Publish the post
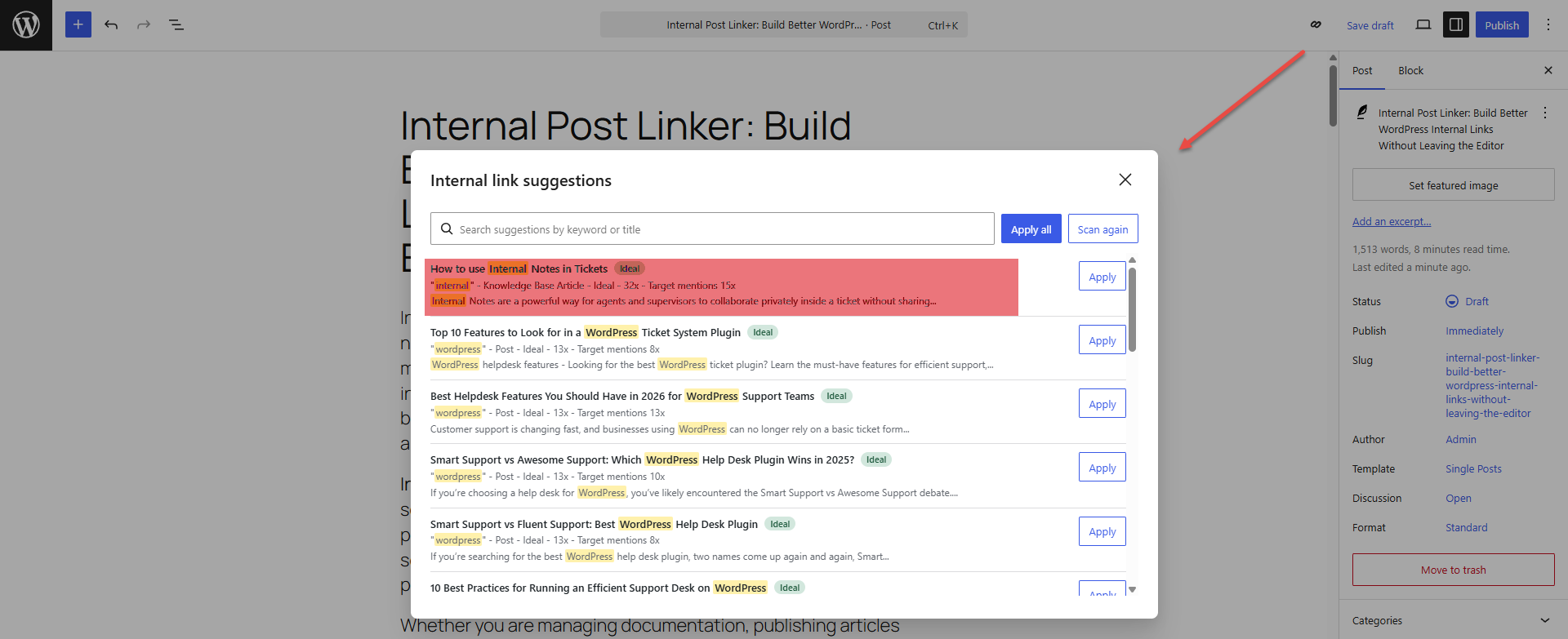This screenshot has width=1568, height=639. click(1502, 24)
